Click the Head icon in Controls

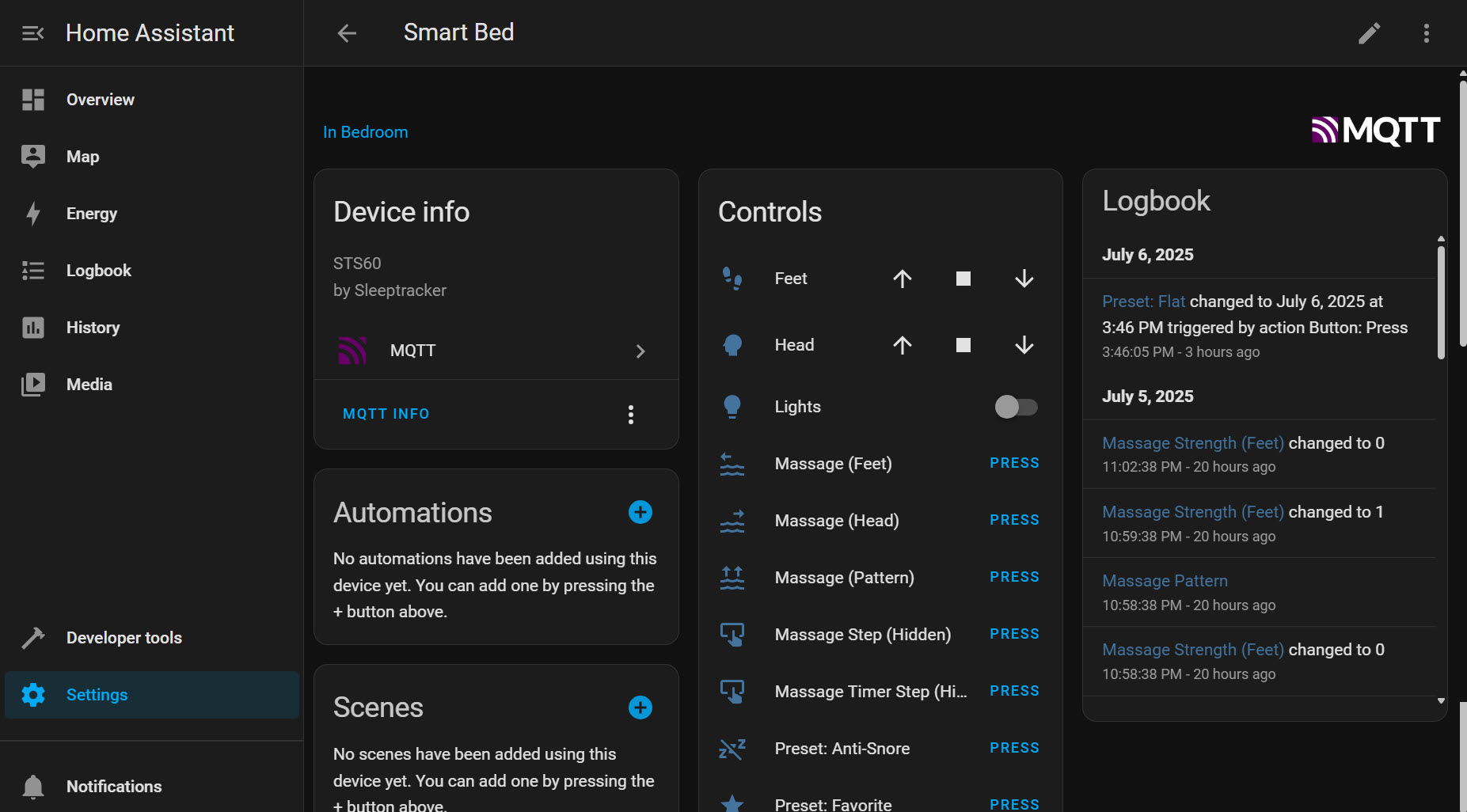click(732, 345)
